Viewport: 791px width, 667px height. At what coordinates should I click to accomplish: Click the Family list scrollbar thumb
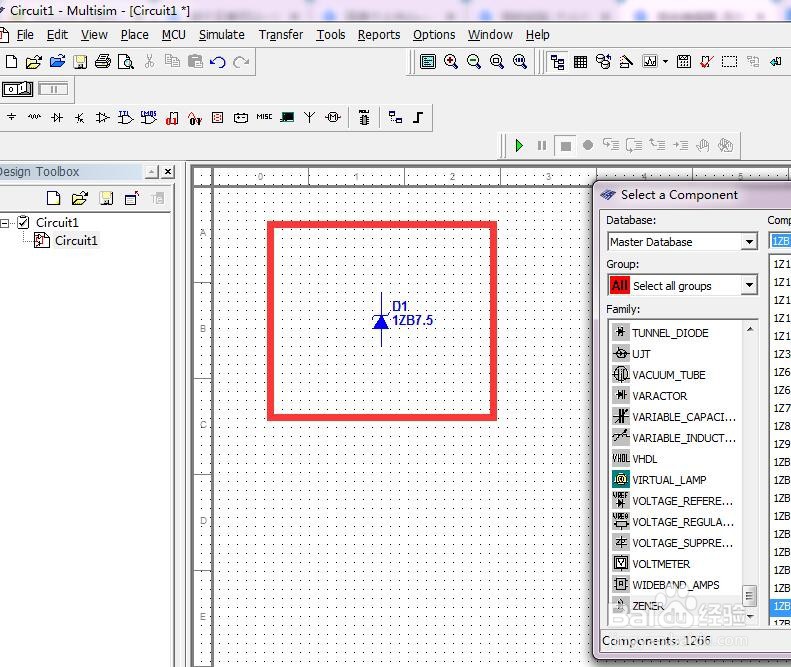[750, 595]
